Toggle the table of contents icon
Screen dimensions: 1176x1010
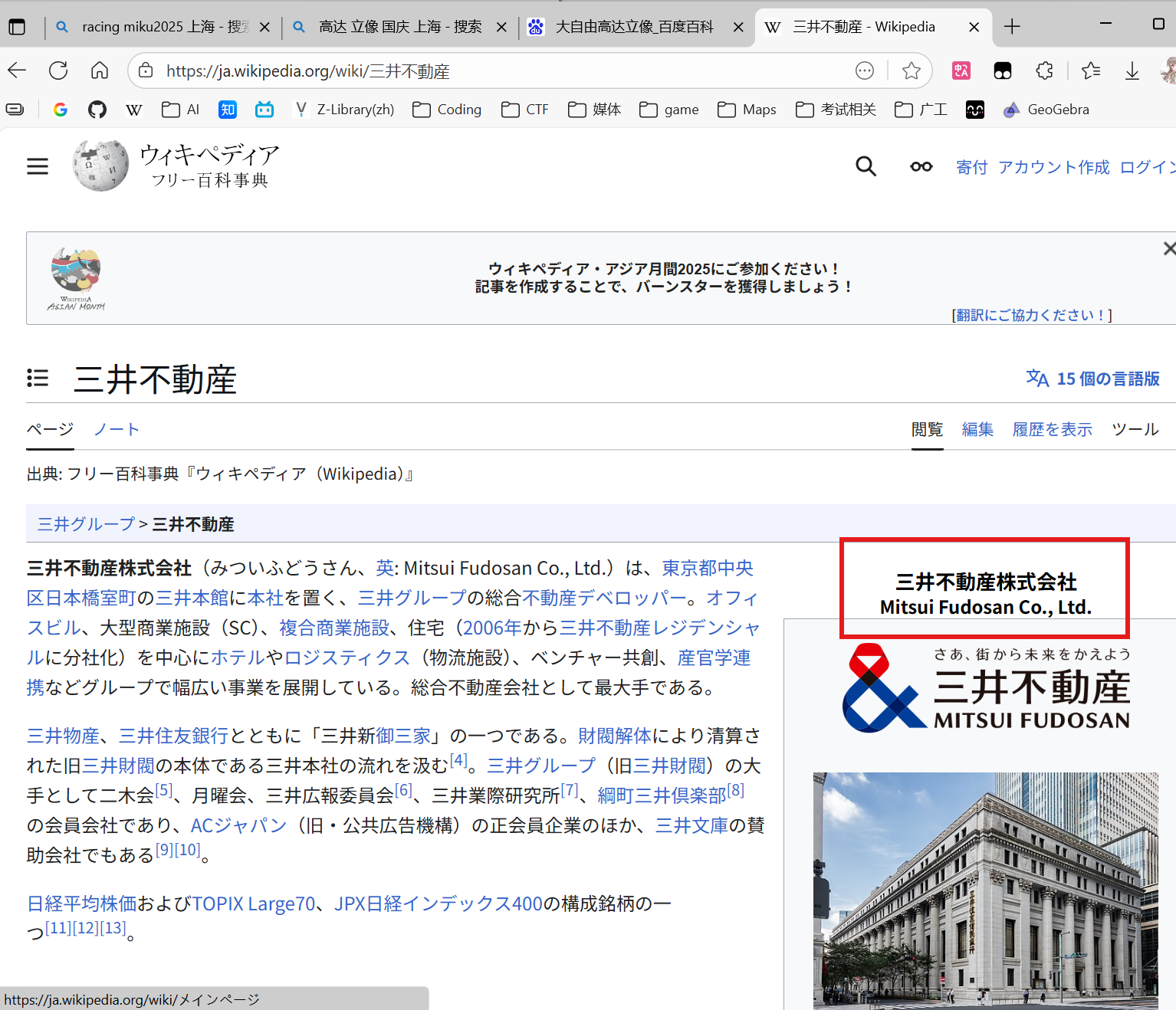38,378
